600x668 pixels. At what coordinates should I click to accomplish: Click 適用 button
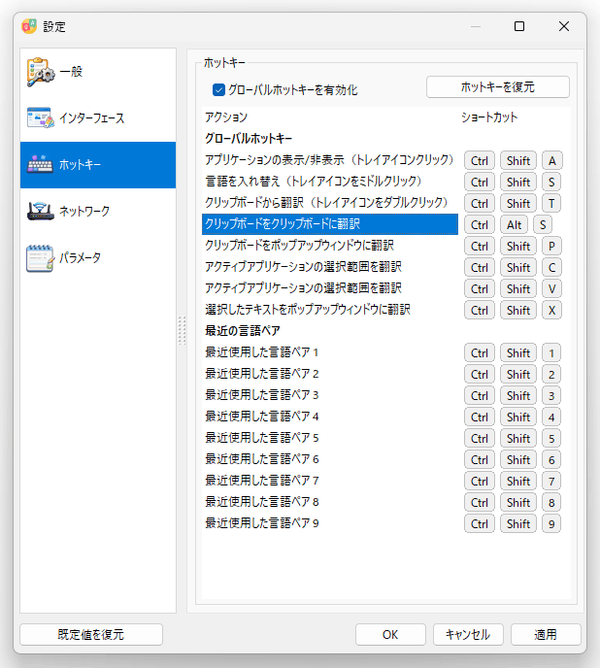coord(546,634)
